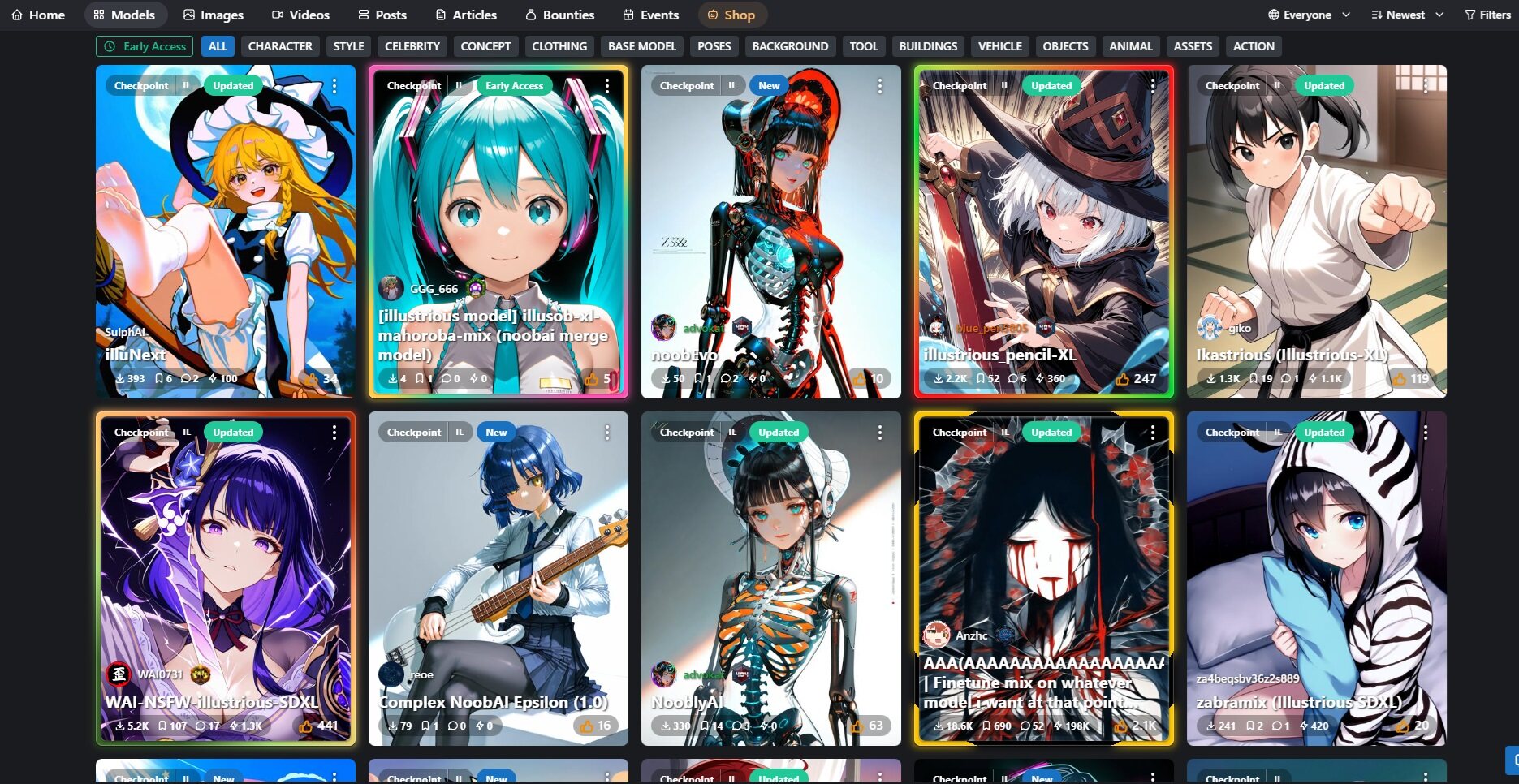The width and height of the screenshot is (1519, 784).
Task: Open the Shop tab
Action: 731,15
